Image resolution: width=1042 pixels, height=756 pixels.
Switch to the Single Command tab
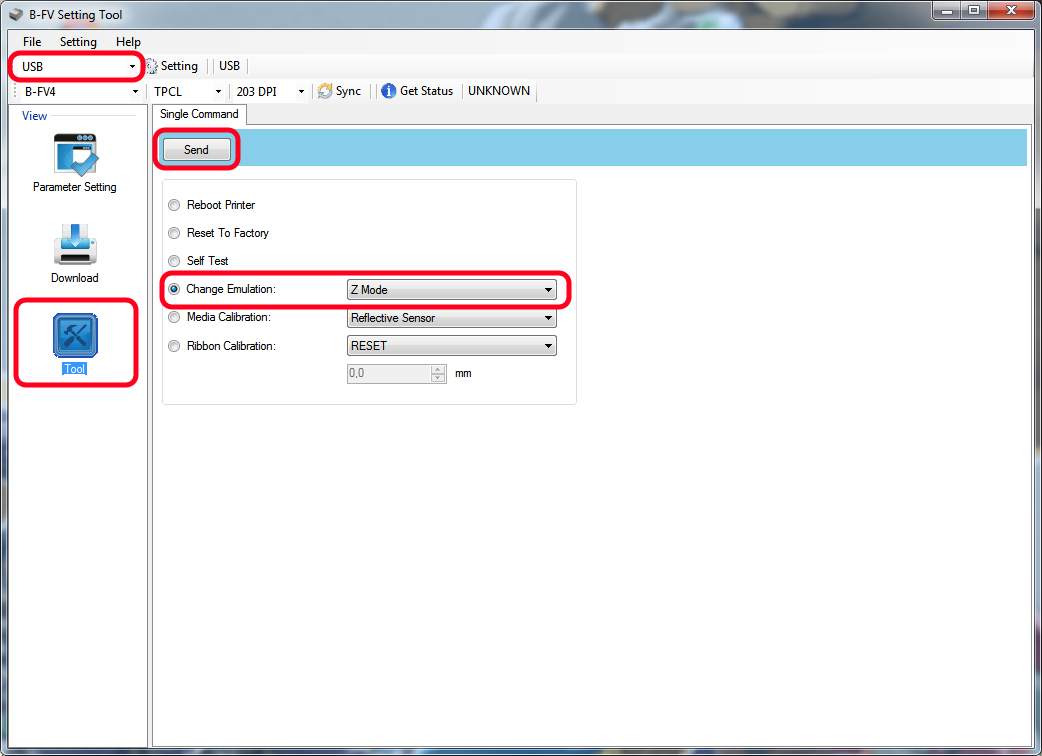(x=199, y=114)
